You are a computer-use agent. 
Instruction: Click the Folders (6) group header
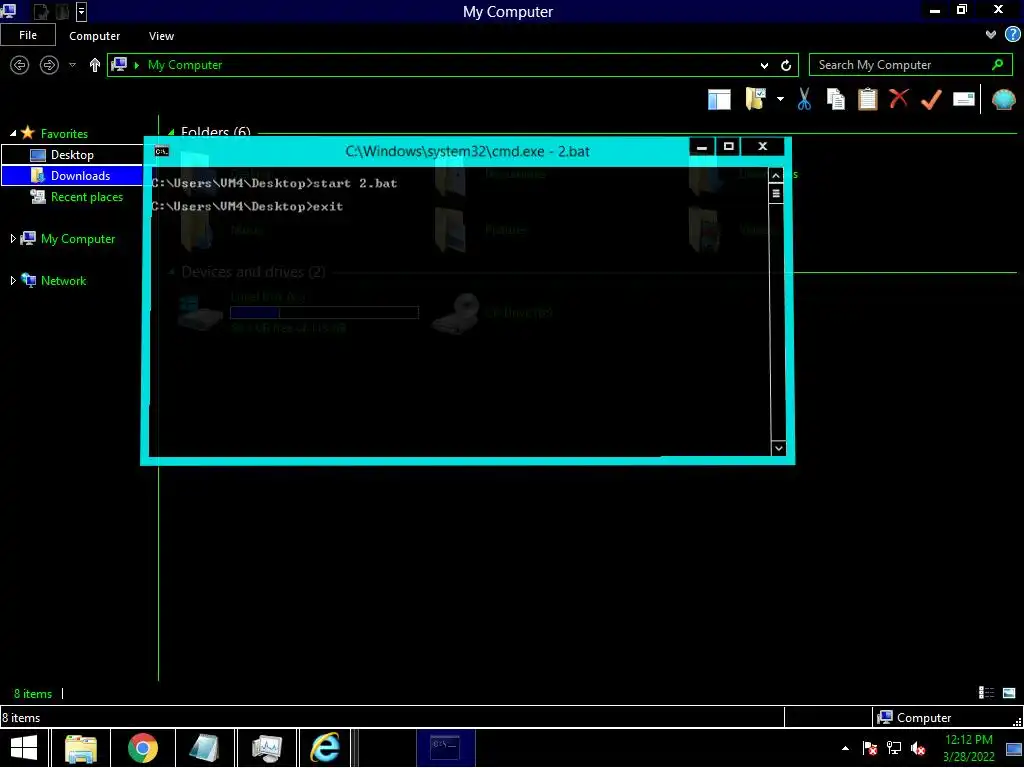point(216,131)
